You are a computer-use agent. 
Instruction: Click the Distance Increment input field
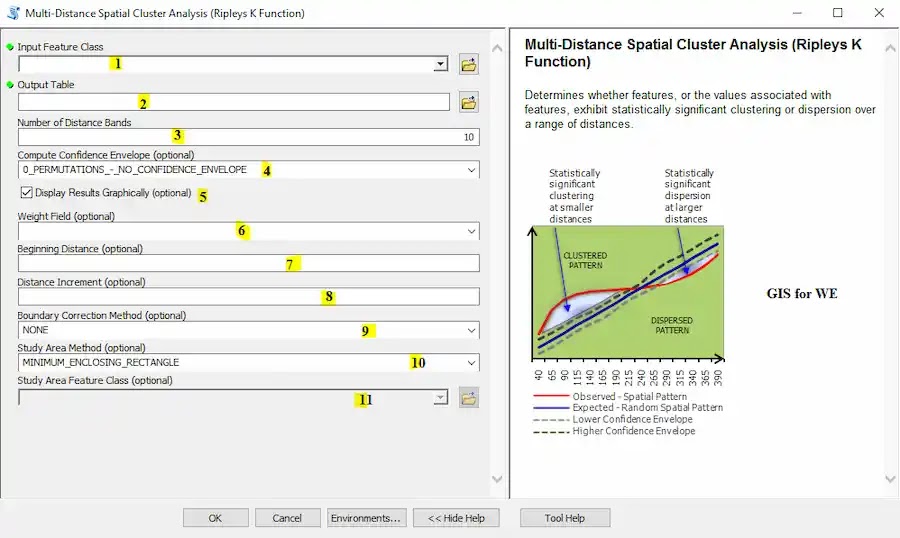pos(249,297)
